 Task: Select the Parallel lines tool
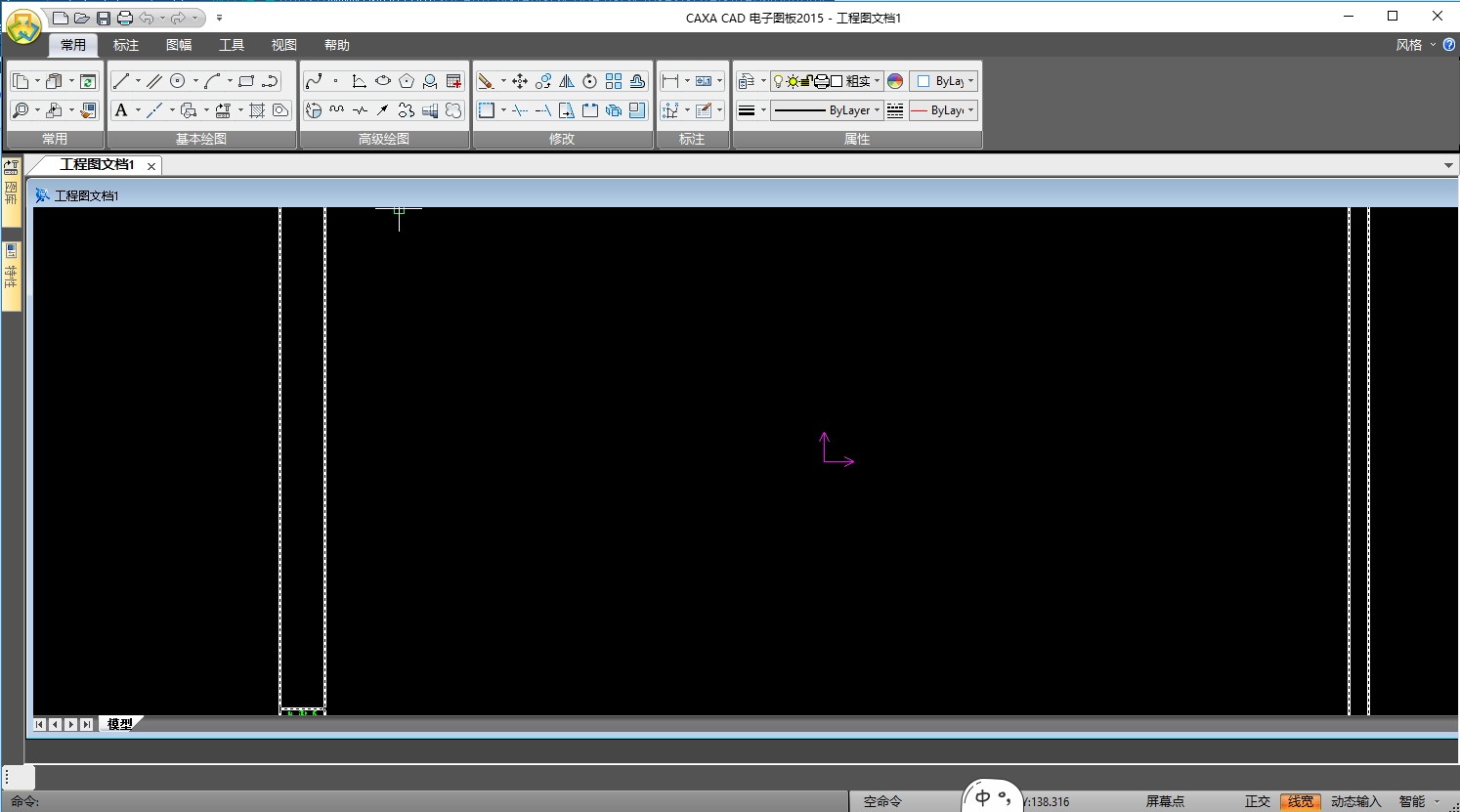coord(154,81)
